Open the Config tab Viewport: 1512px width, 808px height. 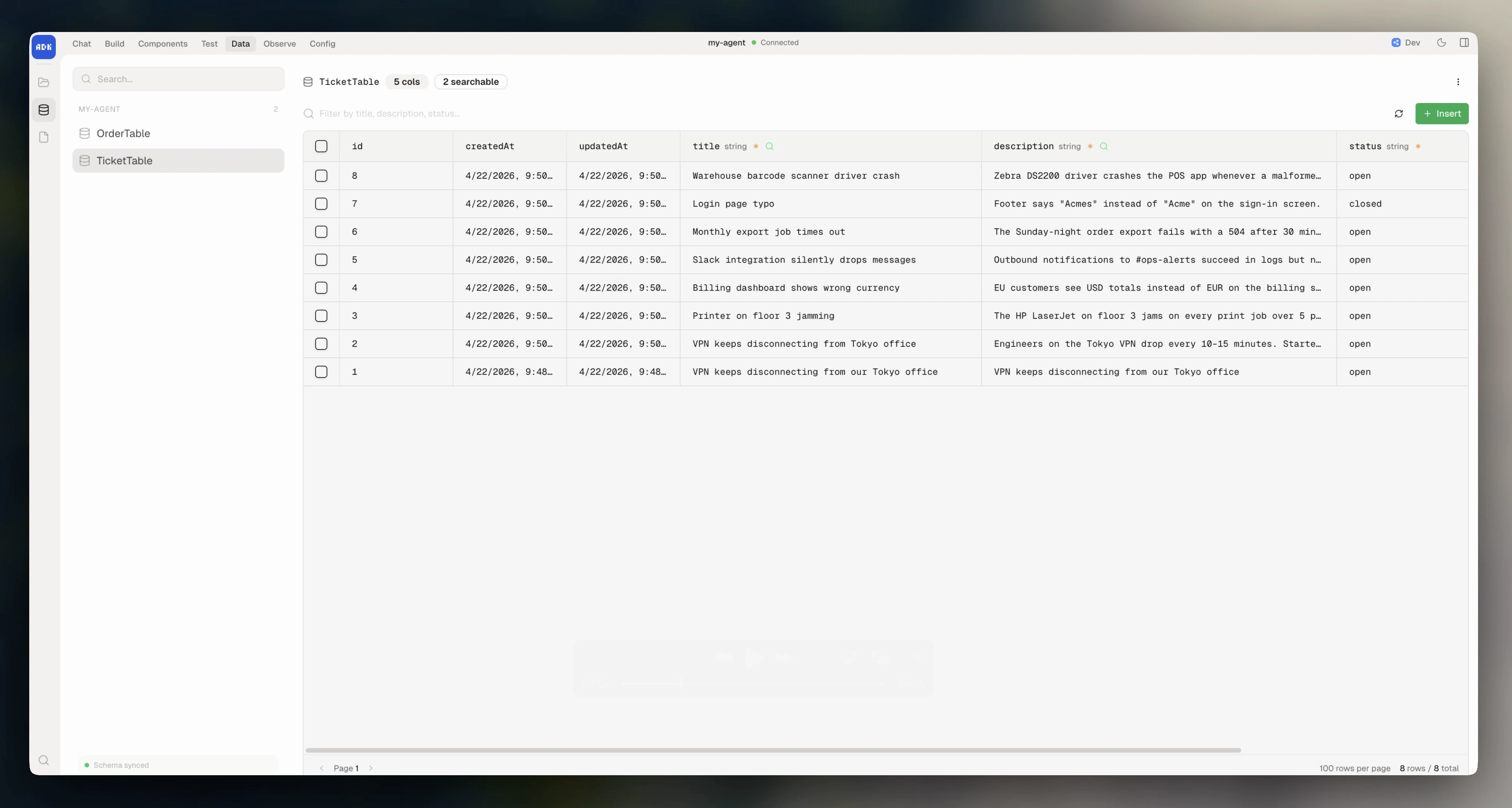[322, 43]
